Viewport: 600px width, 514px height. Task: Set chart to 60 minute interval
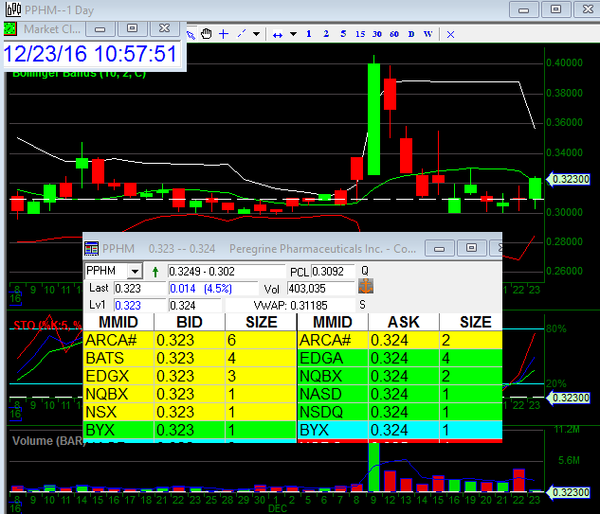[394, 33]
